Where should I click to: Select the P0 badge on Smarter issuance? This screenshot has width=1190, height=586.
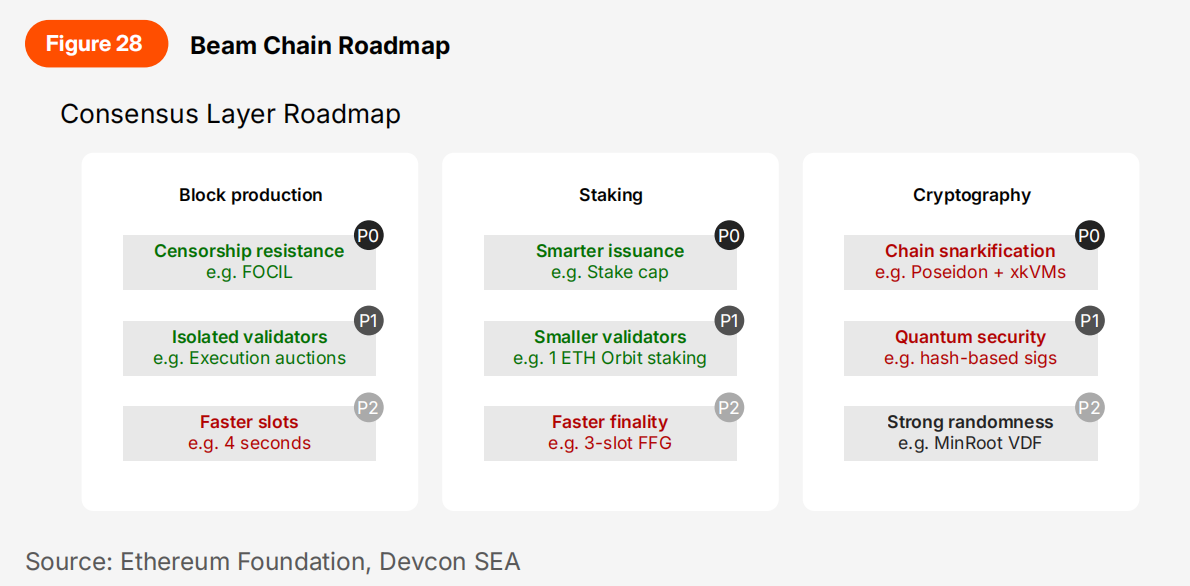729,236
